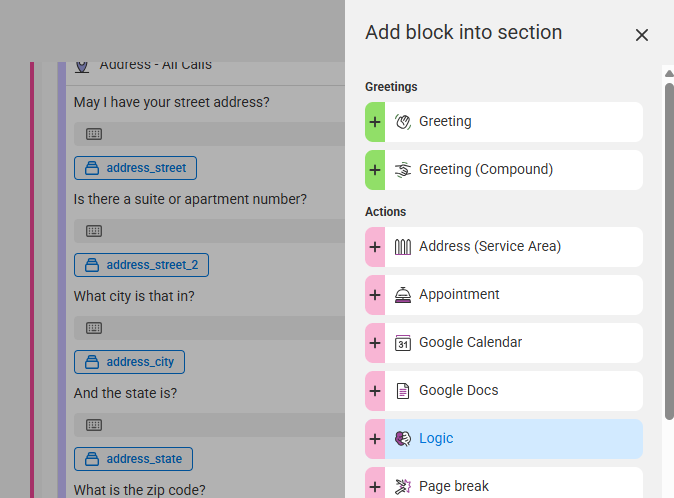674x498 pixels.
Task: Add an Appointment block with plus icon
Action: point(375,295)
